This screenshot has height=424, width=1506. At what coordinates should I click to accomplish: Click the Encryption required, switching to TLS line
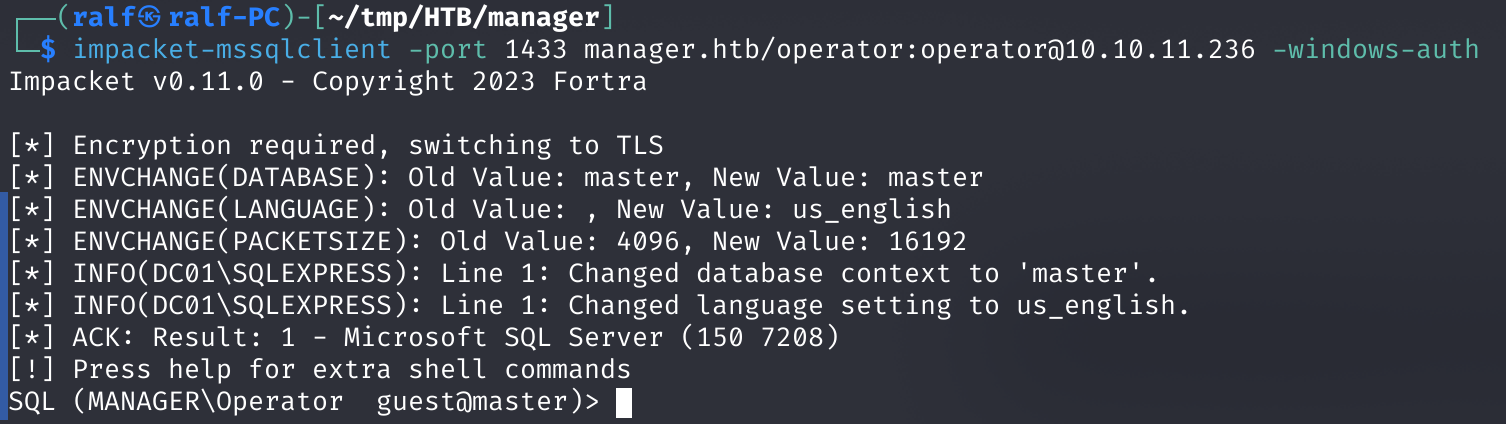point(336,145)
